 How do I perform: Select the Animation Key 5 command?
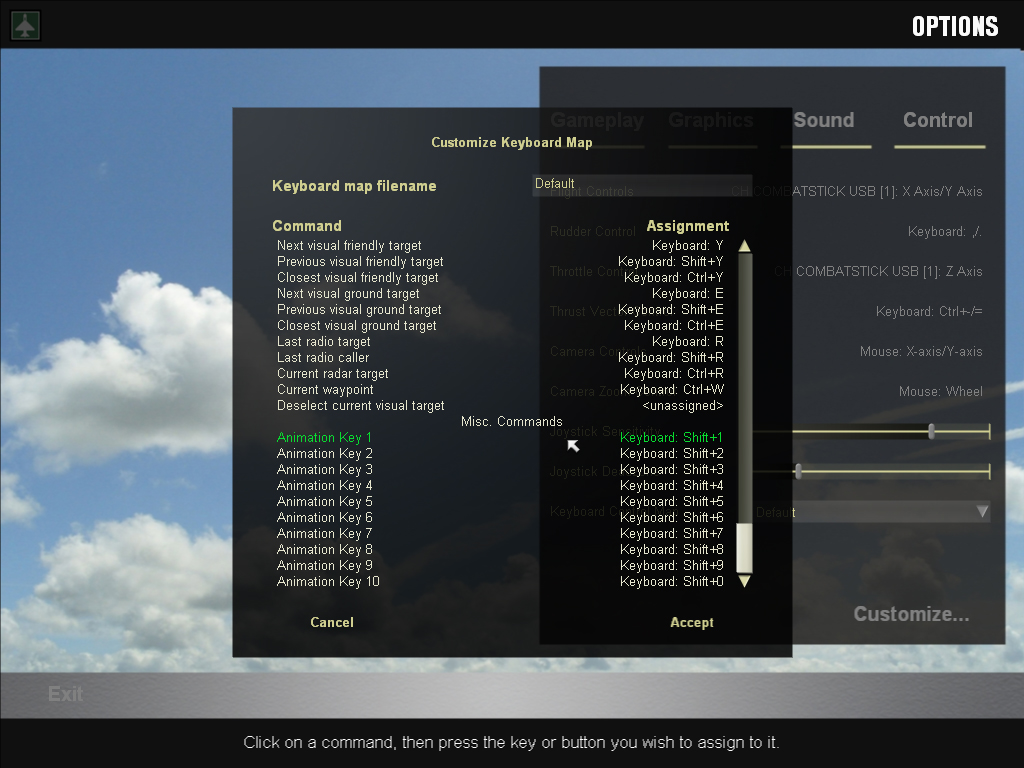pyautogui.click(x=325, y=502)
